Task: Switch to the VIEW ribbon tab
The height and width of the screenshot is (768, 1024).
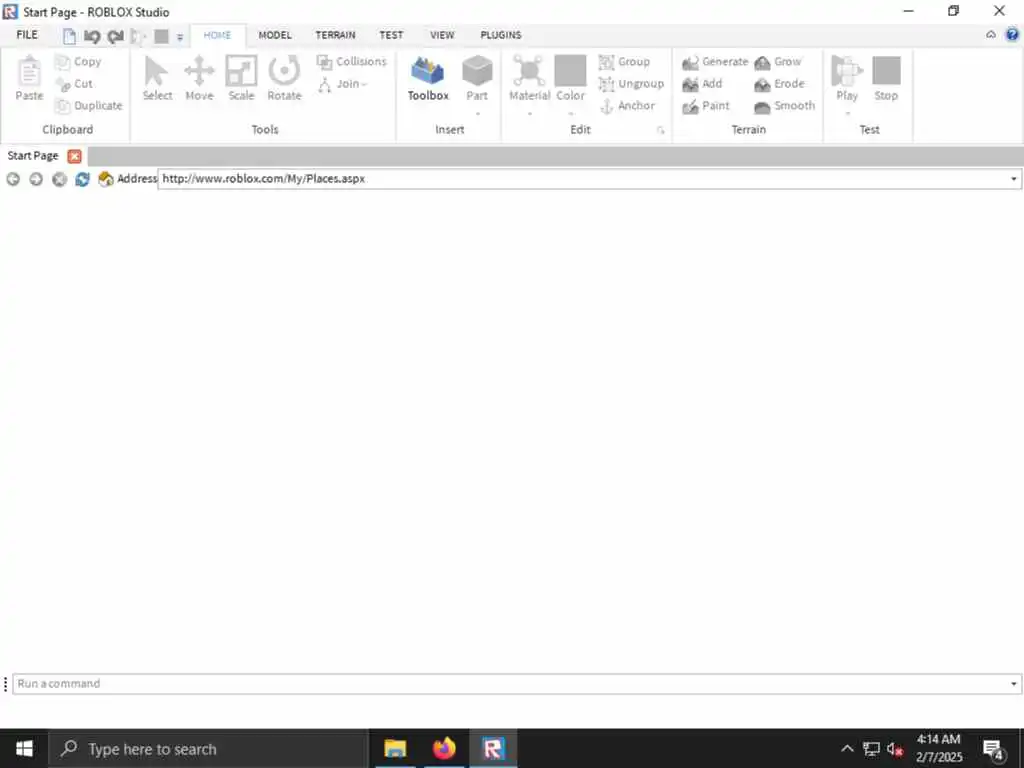Action: pyautogui.click(x=442, y=35)
